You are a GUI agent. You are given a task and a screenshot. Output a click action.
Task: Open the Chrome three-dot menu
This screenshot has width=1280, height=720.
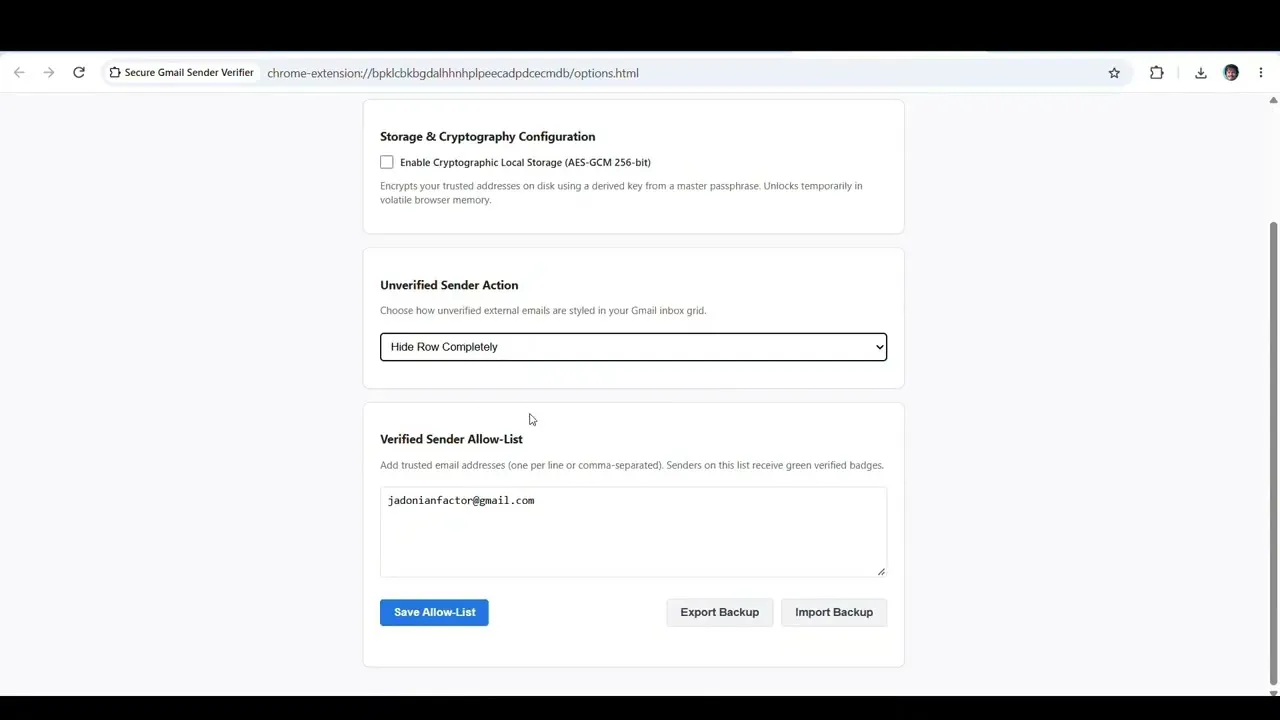[x=1261, y=73]
